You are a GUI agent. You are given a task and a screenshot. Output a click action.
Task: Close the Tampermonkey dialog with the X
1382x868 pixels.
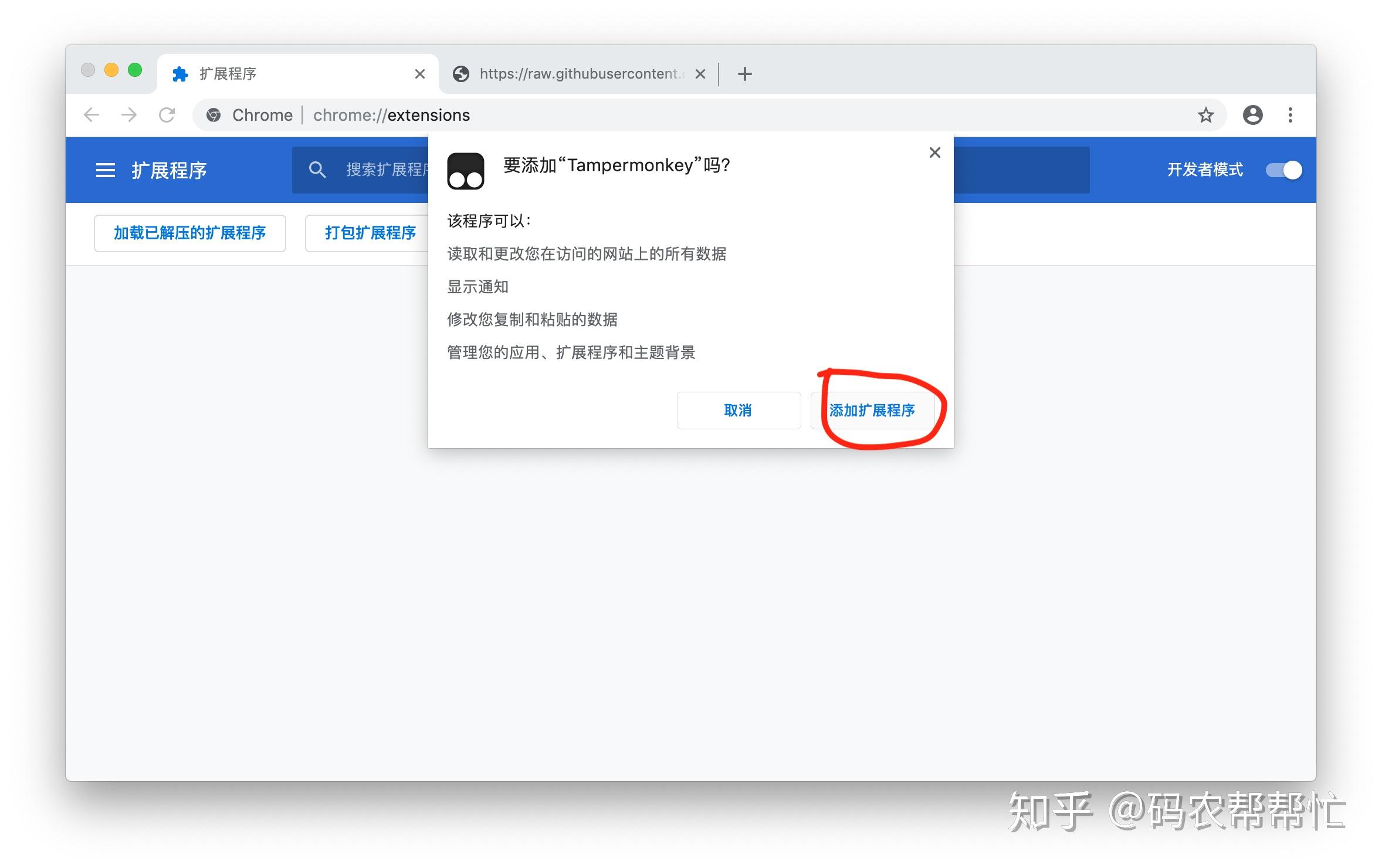click(x=935, y=152)
